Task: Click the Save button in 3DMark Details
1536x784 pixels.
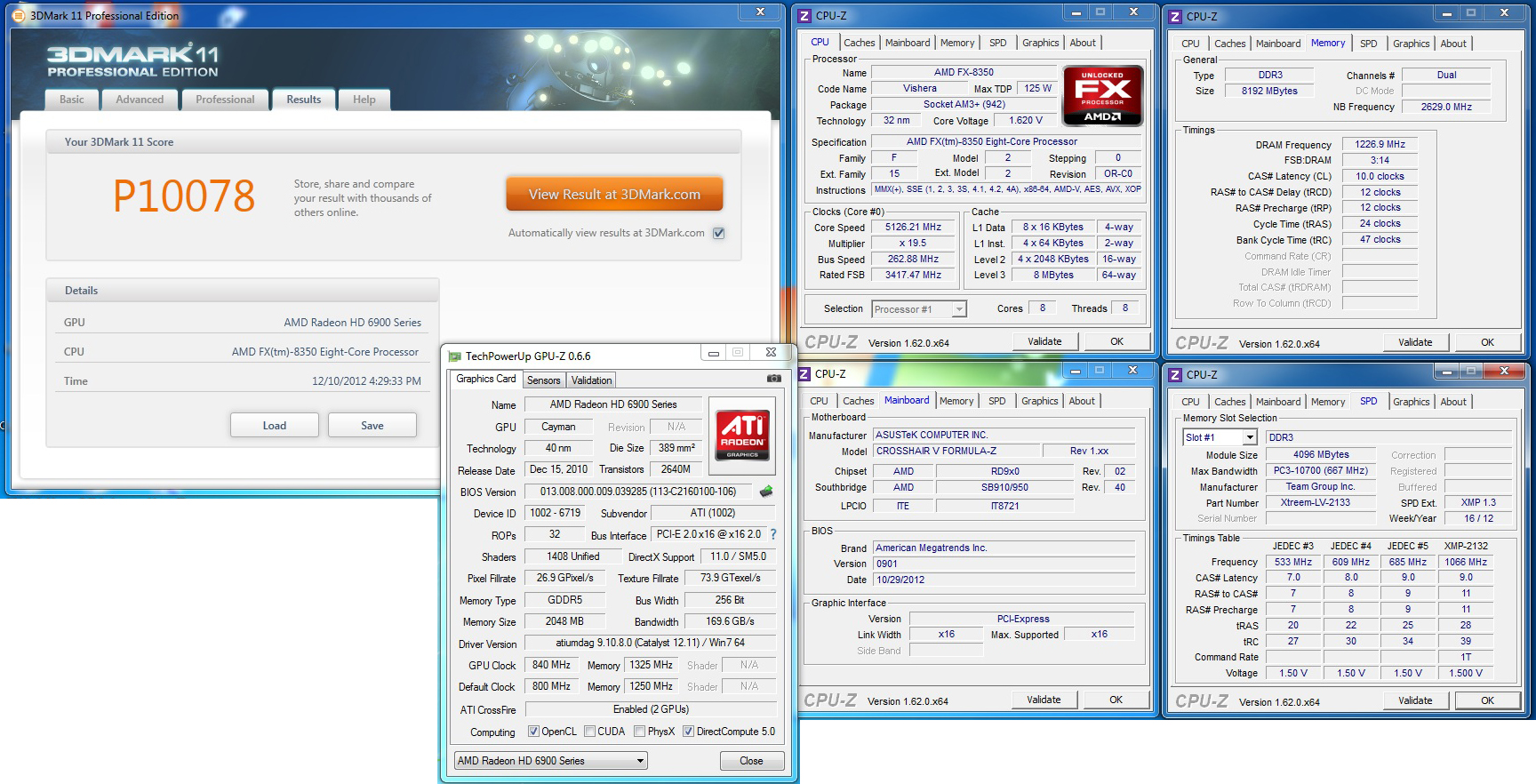Action: [x=372, y=426]
